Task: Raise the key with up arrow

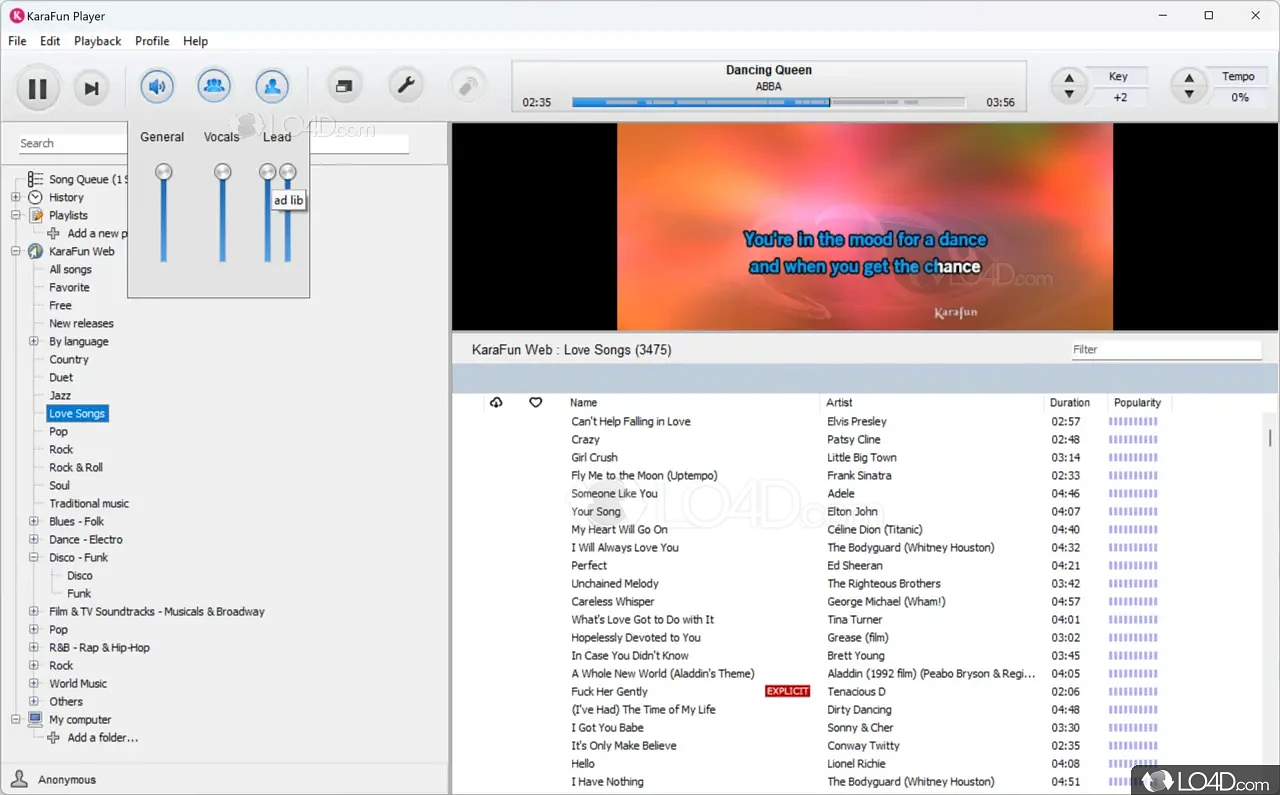Action: point(1069,78)
